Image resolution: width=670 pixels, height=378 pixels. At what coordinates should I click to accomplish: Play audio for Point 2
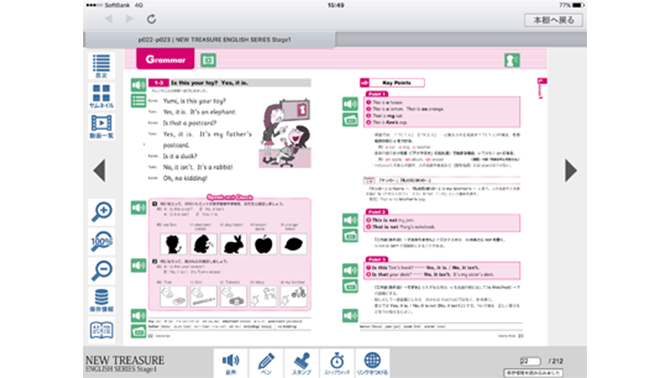[350, 220]
